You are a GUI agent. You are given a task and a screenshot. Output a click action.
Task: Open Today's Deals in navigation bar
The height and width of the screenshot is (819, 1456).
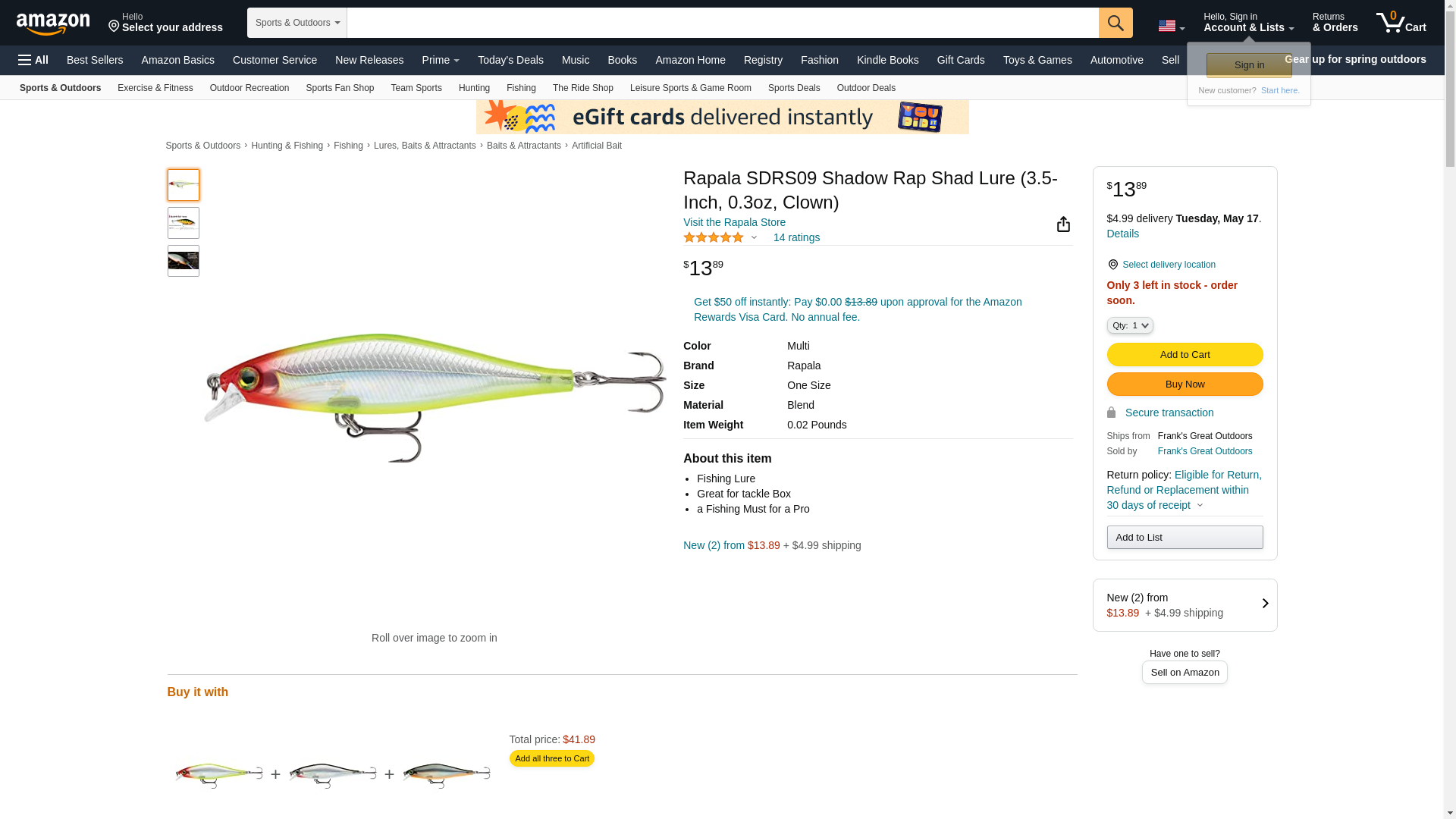coord(510,60)
